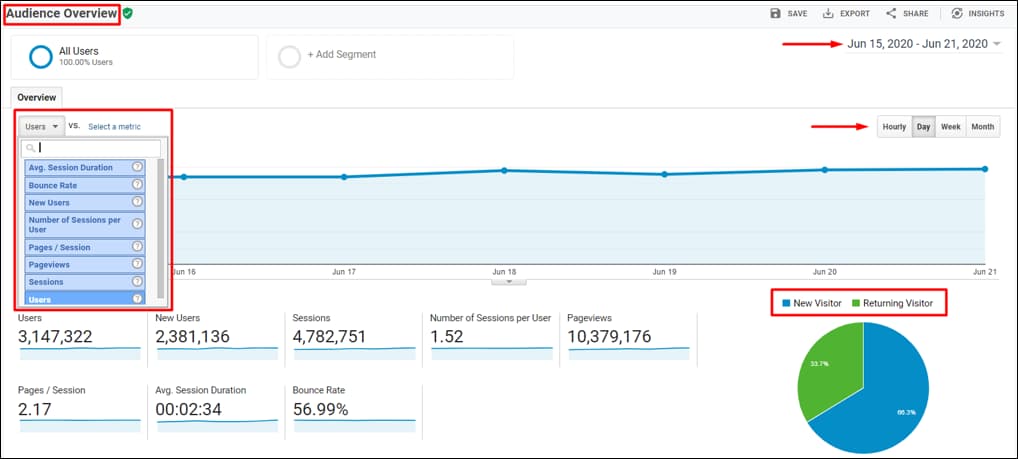1018x459 pixels.
Task: Click the Jun 17 data point on chart
Action: [x=343, y=177]
